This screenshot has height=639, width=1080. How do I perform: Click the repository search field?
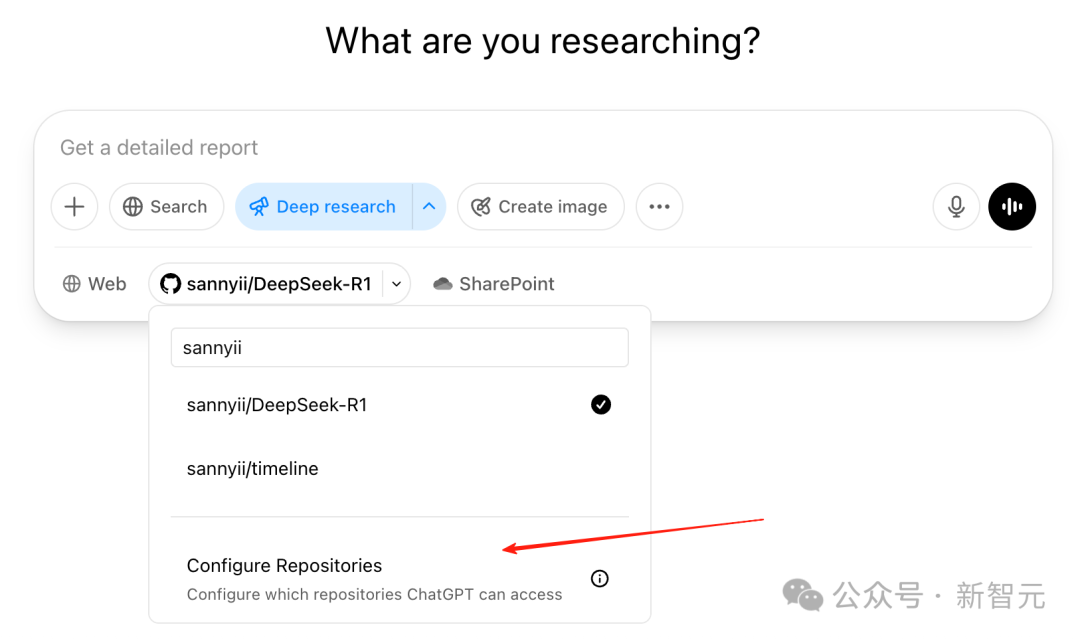click(399, 348)
